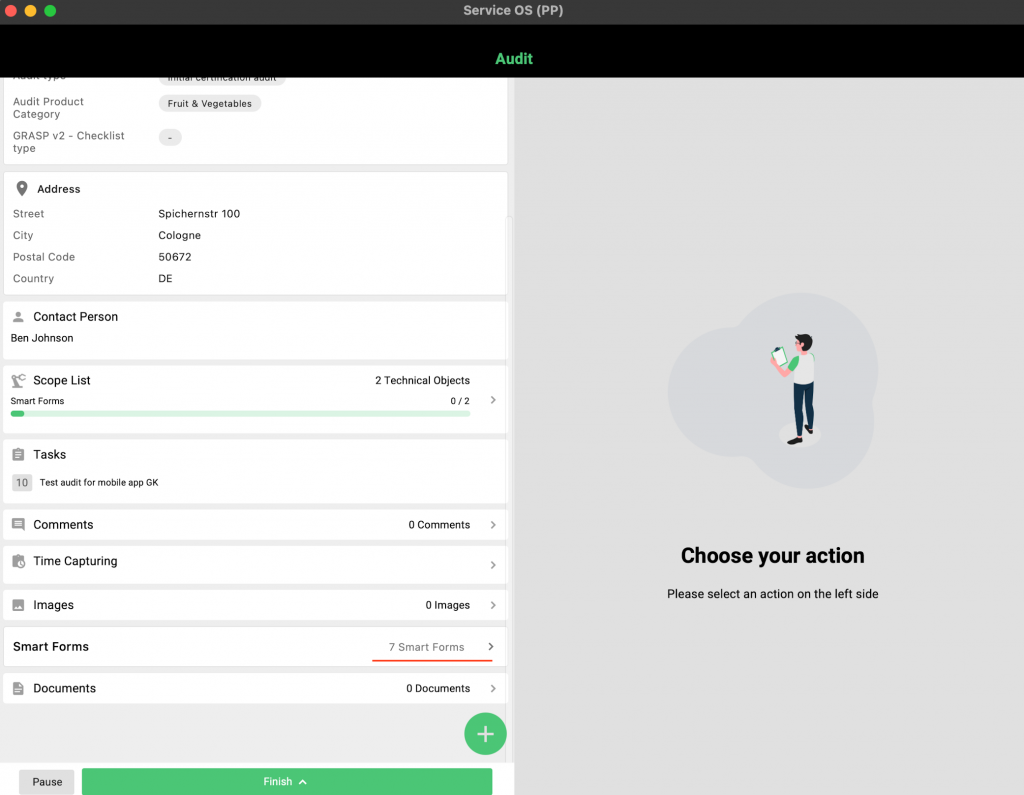This screenshot has height=795, width=1024.
Task: Click the Comments speech bubble icon
Action: [18, 525]
